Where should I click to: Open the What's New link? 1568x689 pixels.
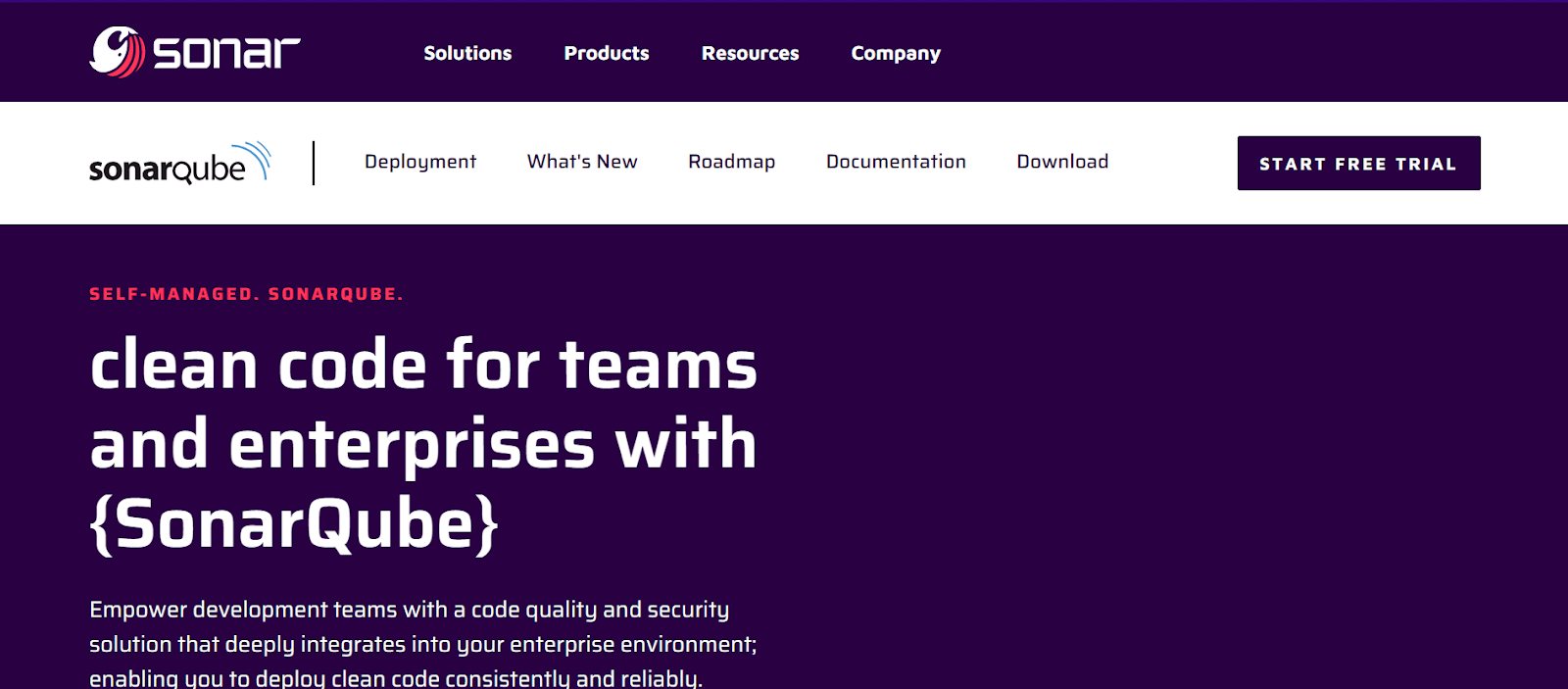(582, 161)
